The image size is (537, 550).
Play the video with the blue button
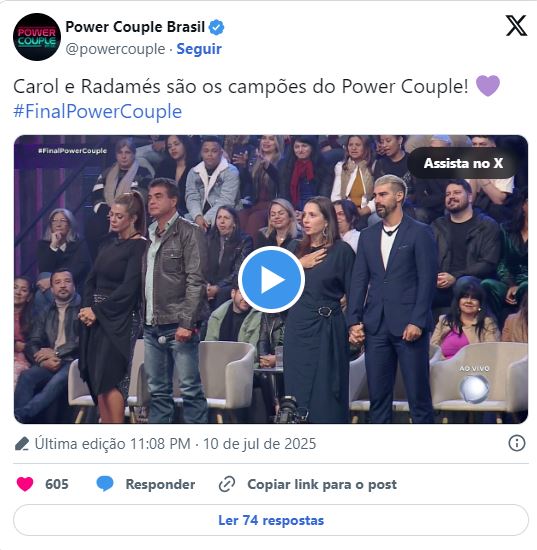point(271,279)
